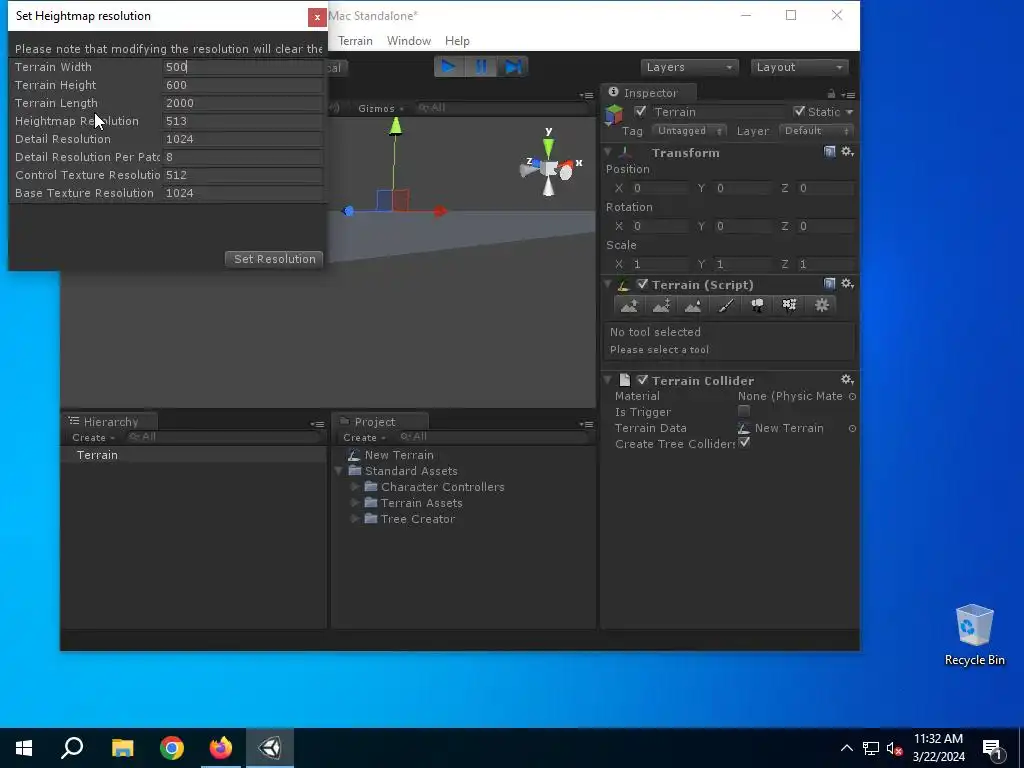Switch to the Inspector tab

649,93
